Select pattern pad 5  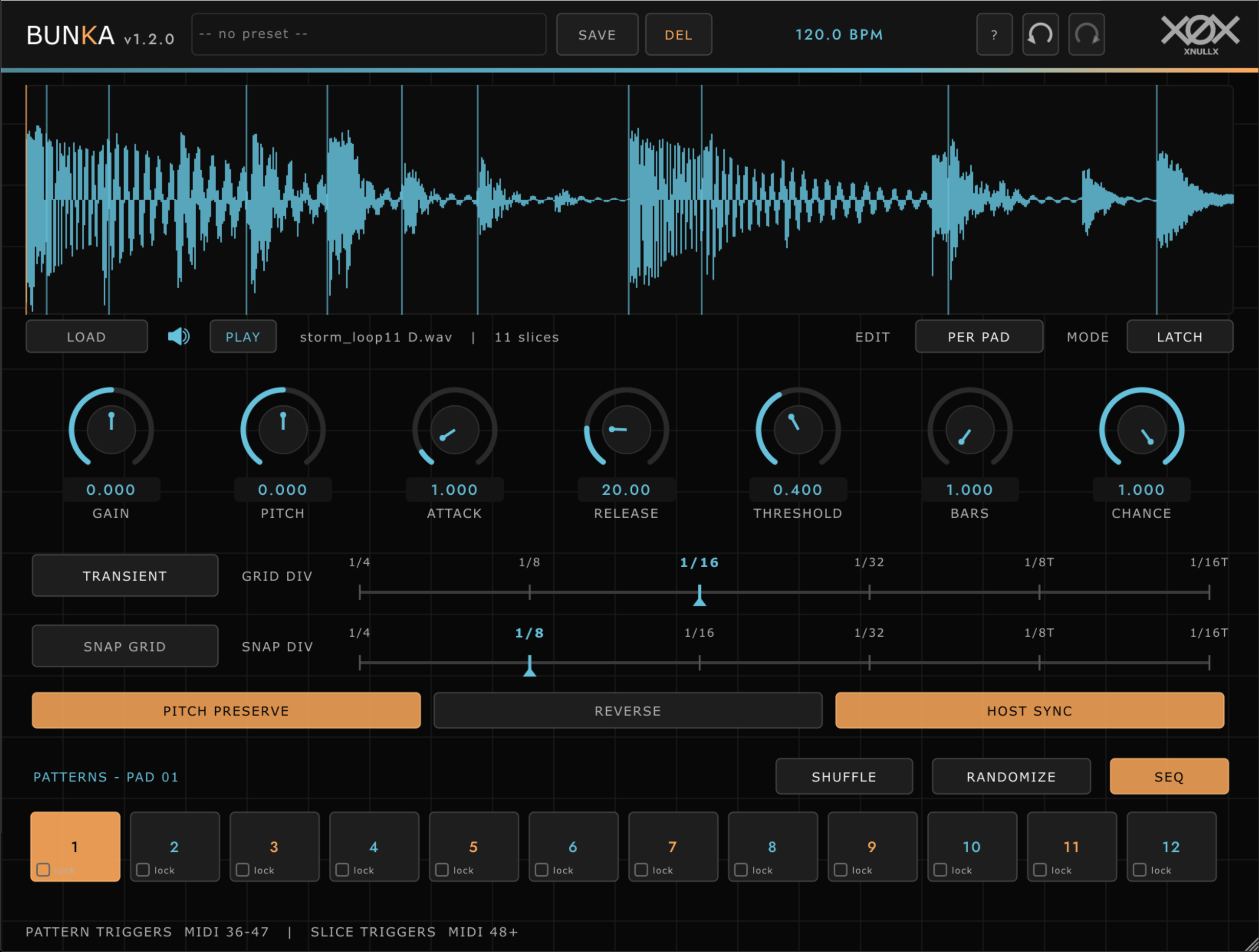pyautogui.click(x=473, y=846)
